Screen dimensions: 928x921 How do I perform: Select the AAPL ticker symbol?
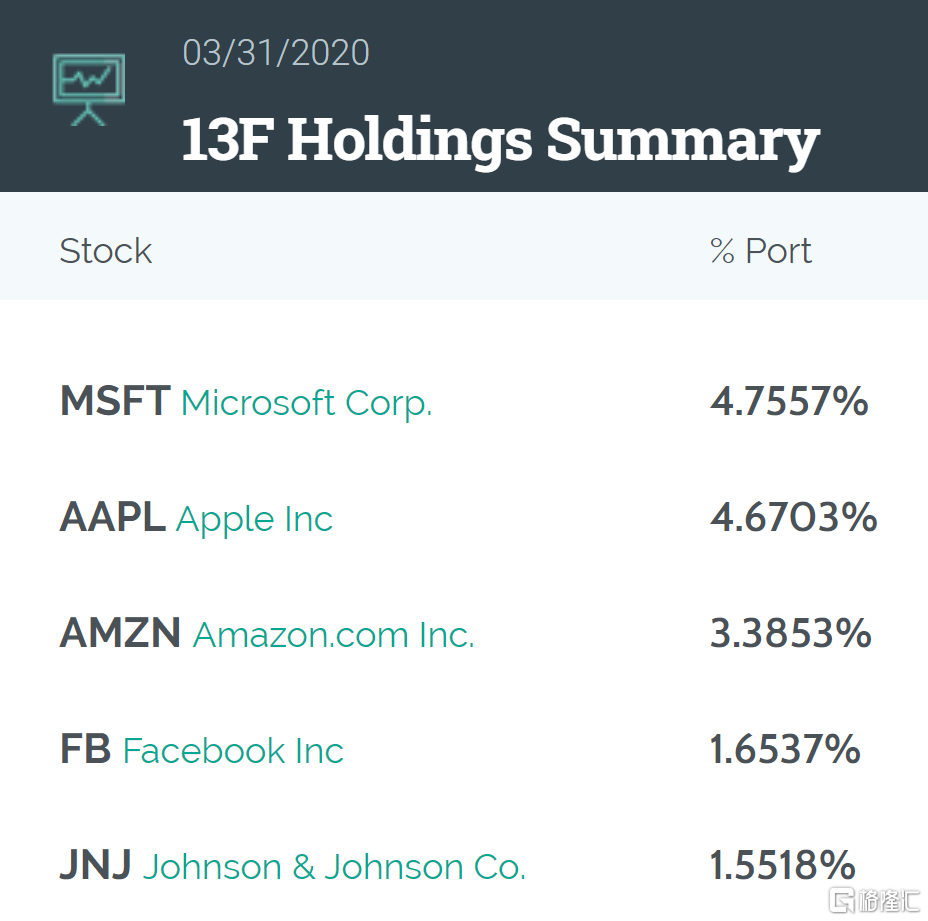tap(112, 518)
